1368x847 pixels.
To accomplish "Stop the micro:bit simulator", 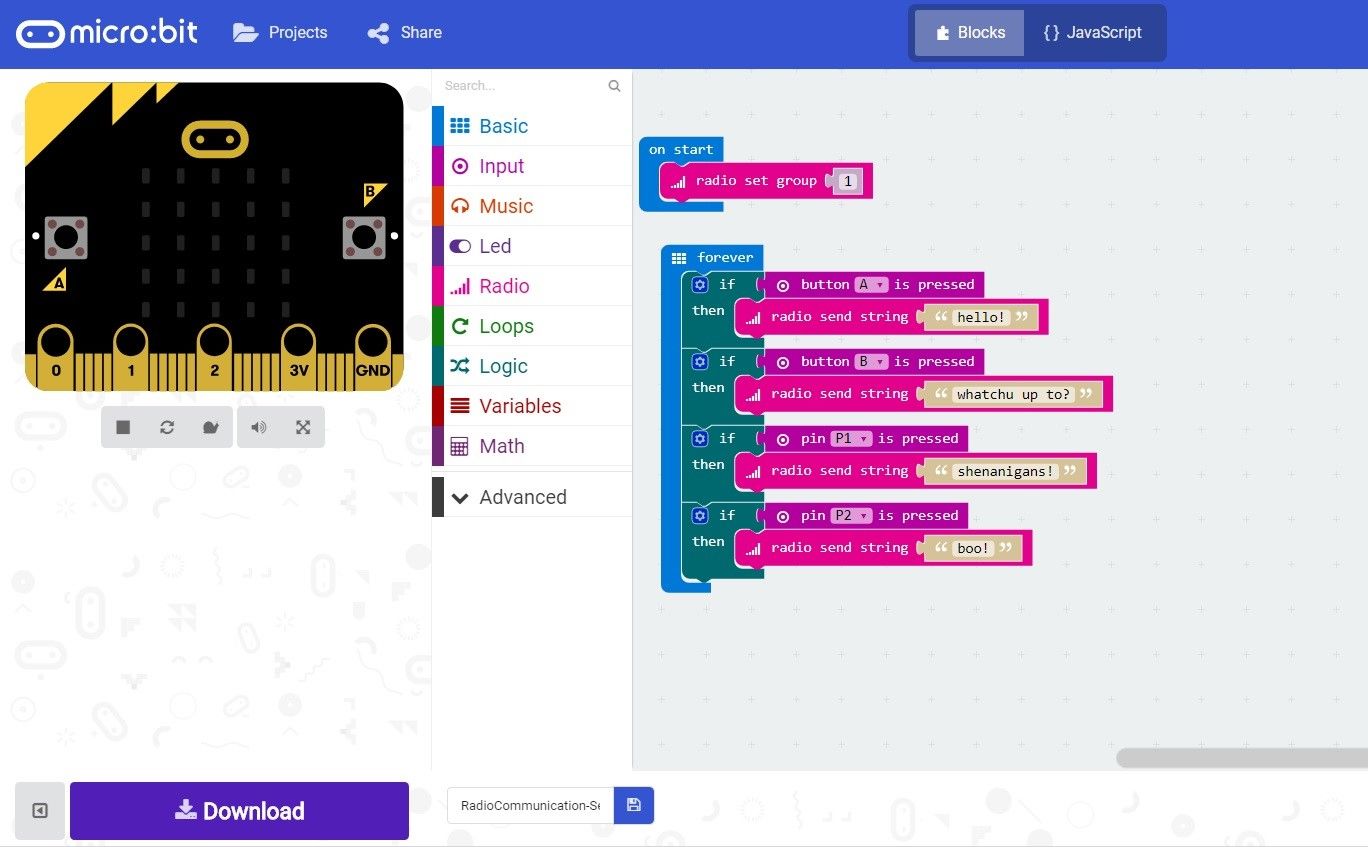I will coord(123,427).
